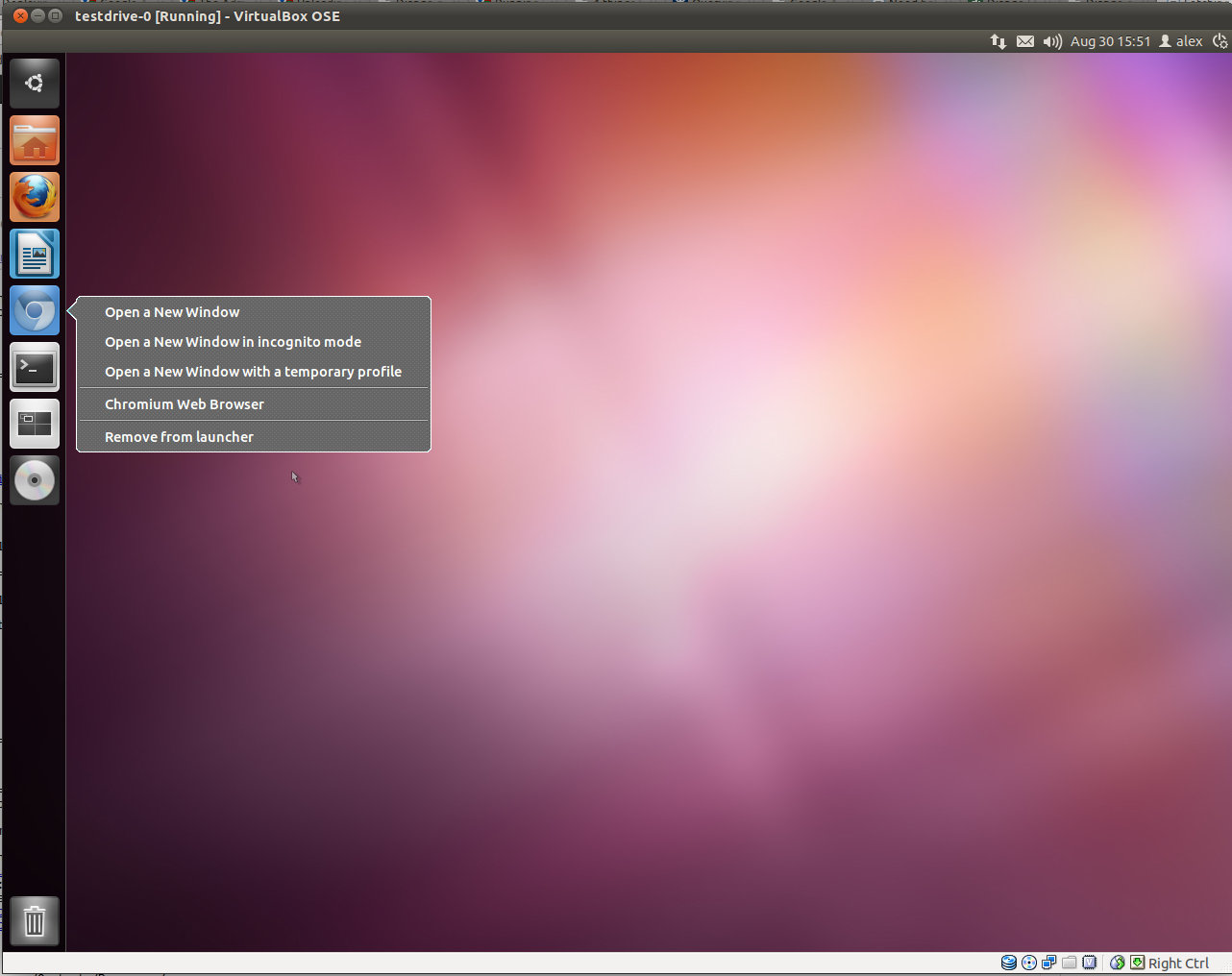
Task: Open the alex user menu
Action: (1181, 41)
